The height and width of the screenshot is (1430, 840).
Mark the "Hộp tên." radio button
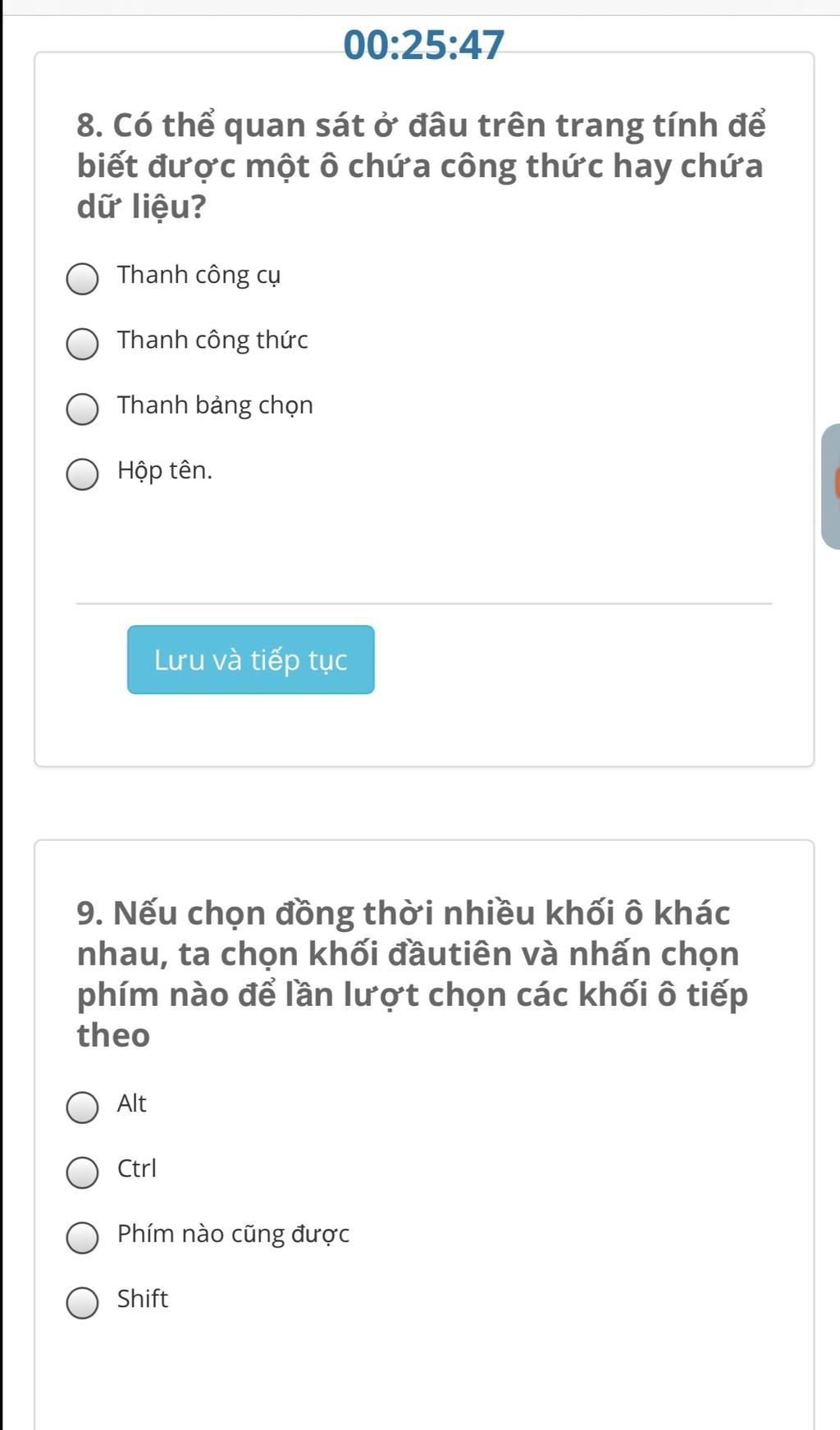pos(82,474)
